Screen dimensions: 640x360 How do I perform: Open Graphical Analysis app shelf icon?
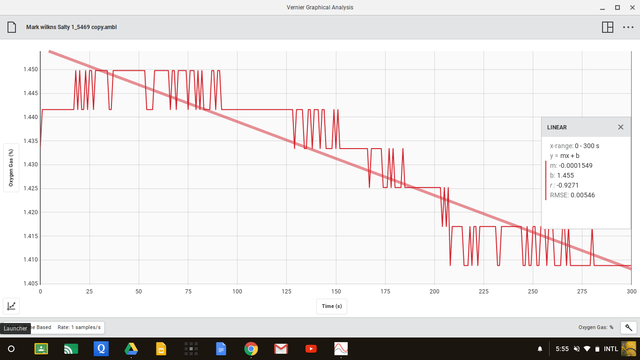(x=341, y=349)
